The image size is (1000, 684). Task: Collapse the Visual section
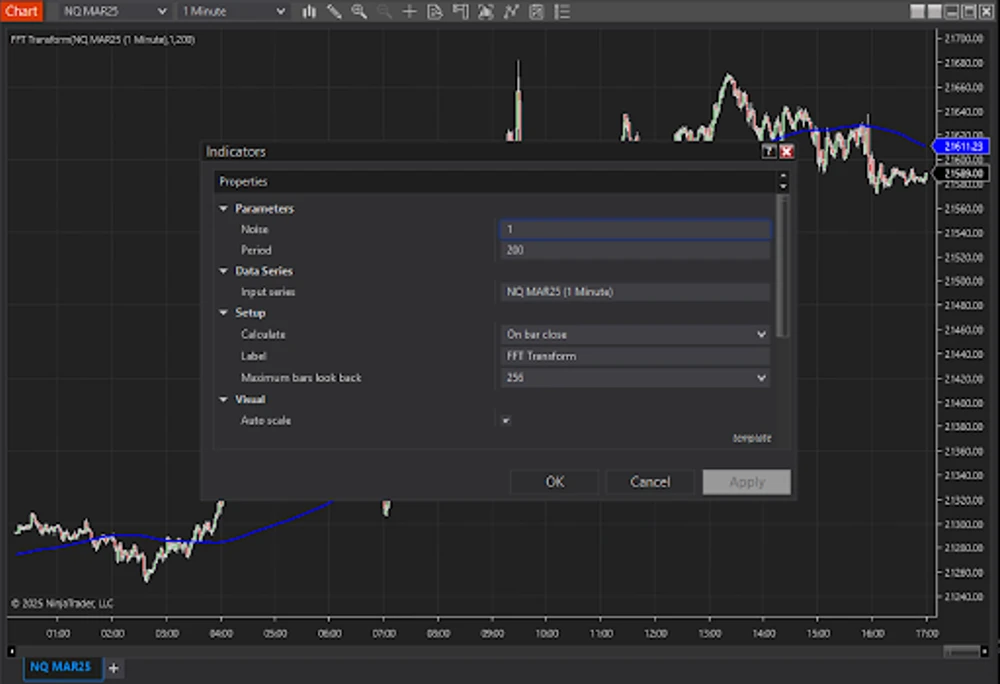click(223, 400)
